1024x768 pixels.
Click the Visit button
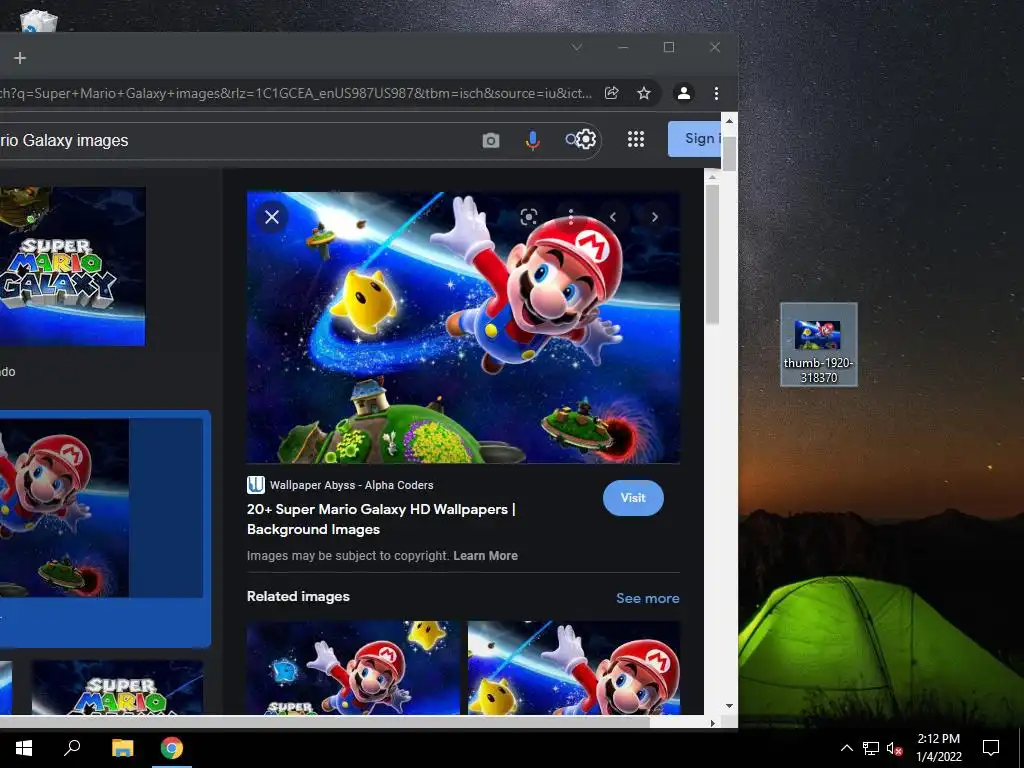click(x=633, y=498)
